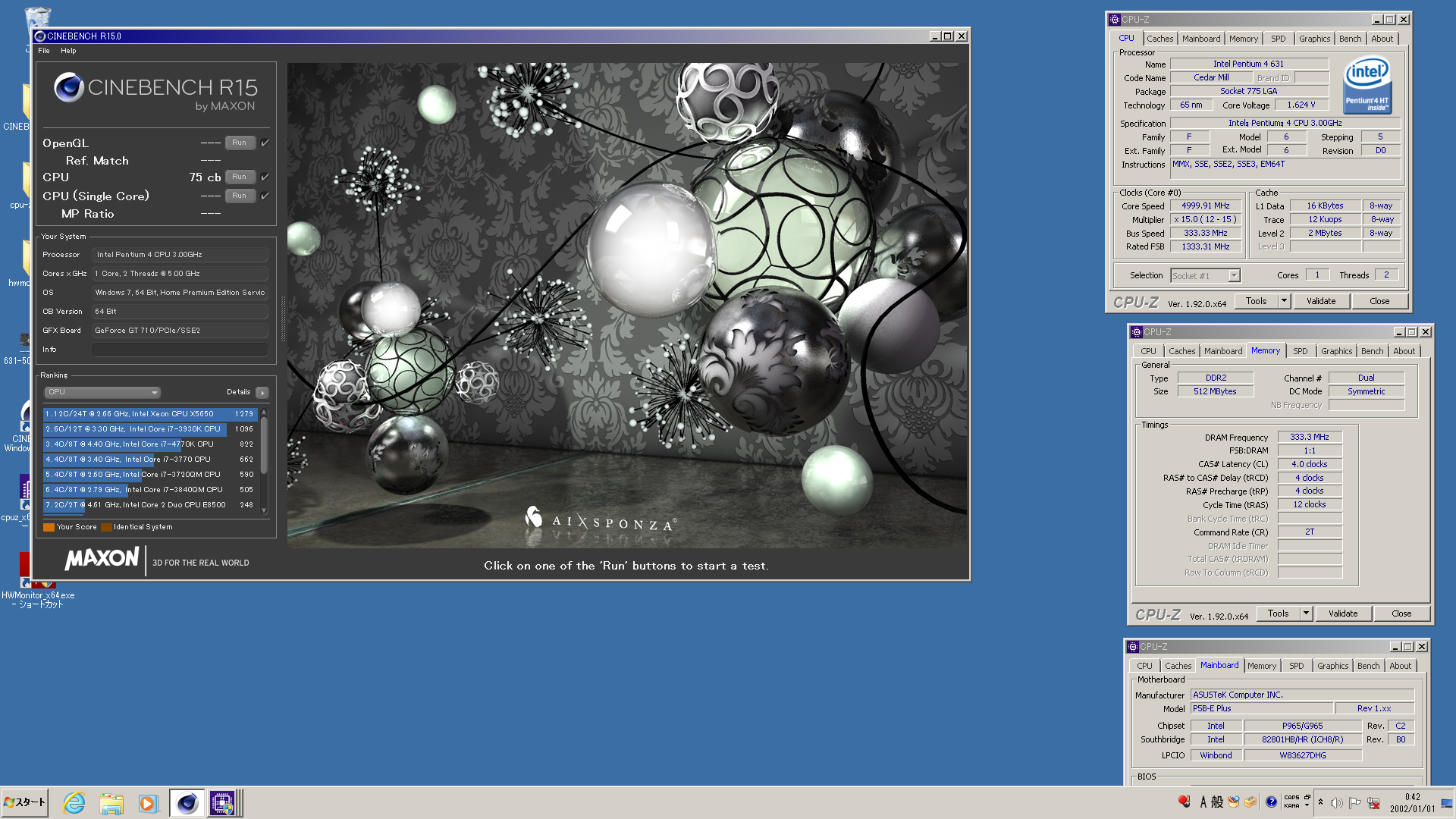Switch to Mainboard tab in top CPU-Z window

point(1201,39)
